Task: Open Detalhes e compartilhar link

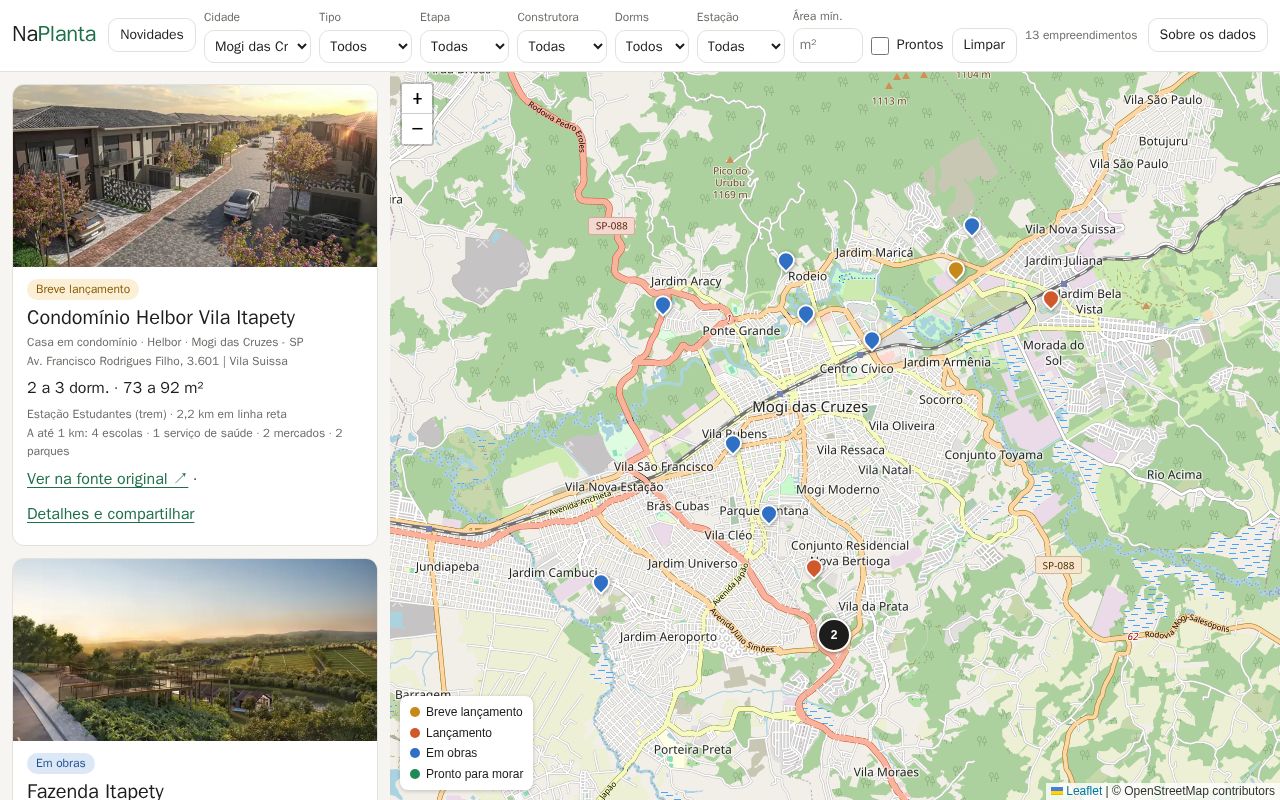Action: (111, 514)
